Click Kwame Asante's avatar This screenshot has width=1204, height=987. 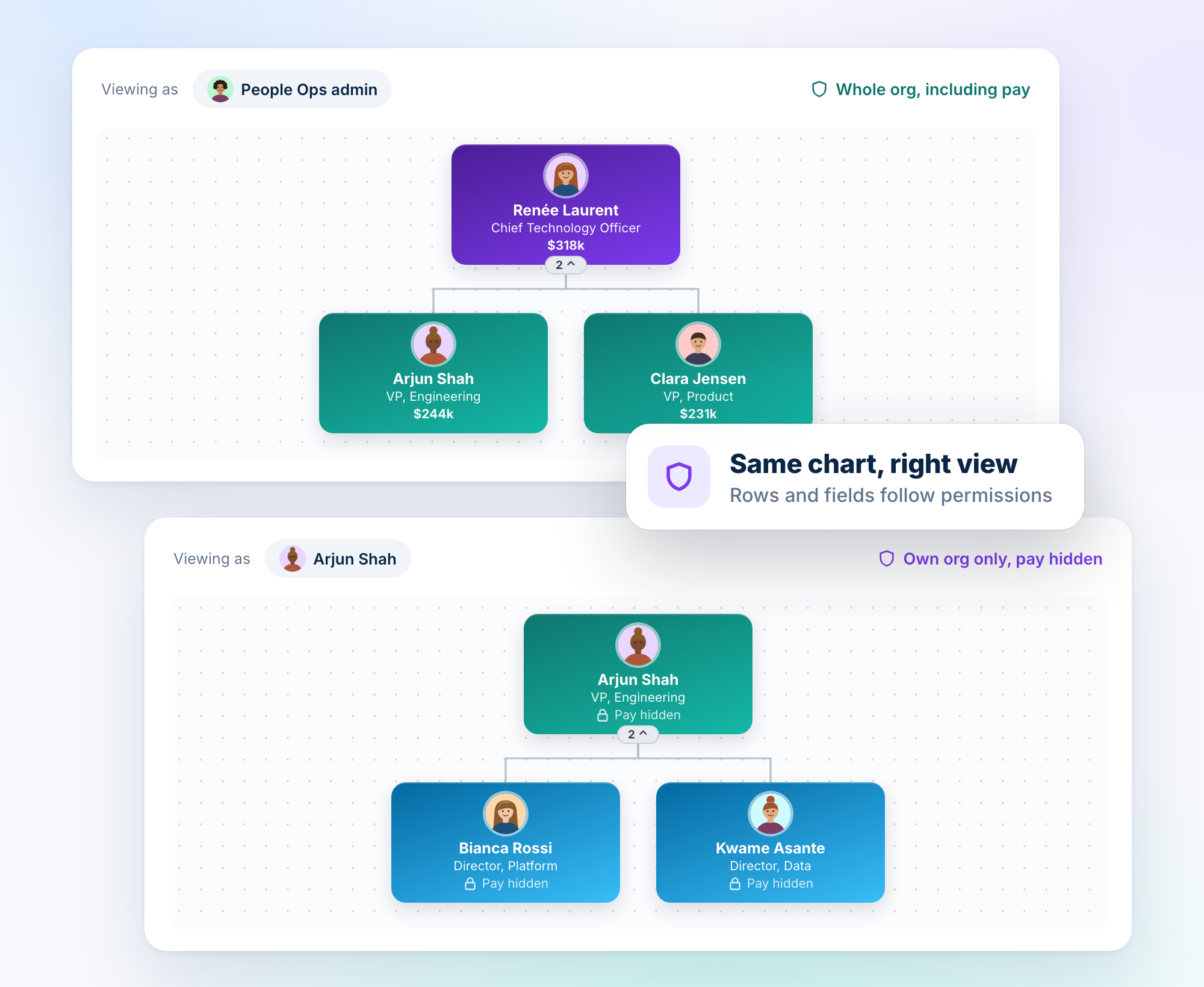771,814
